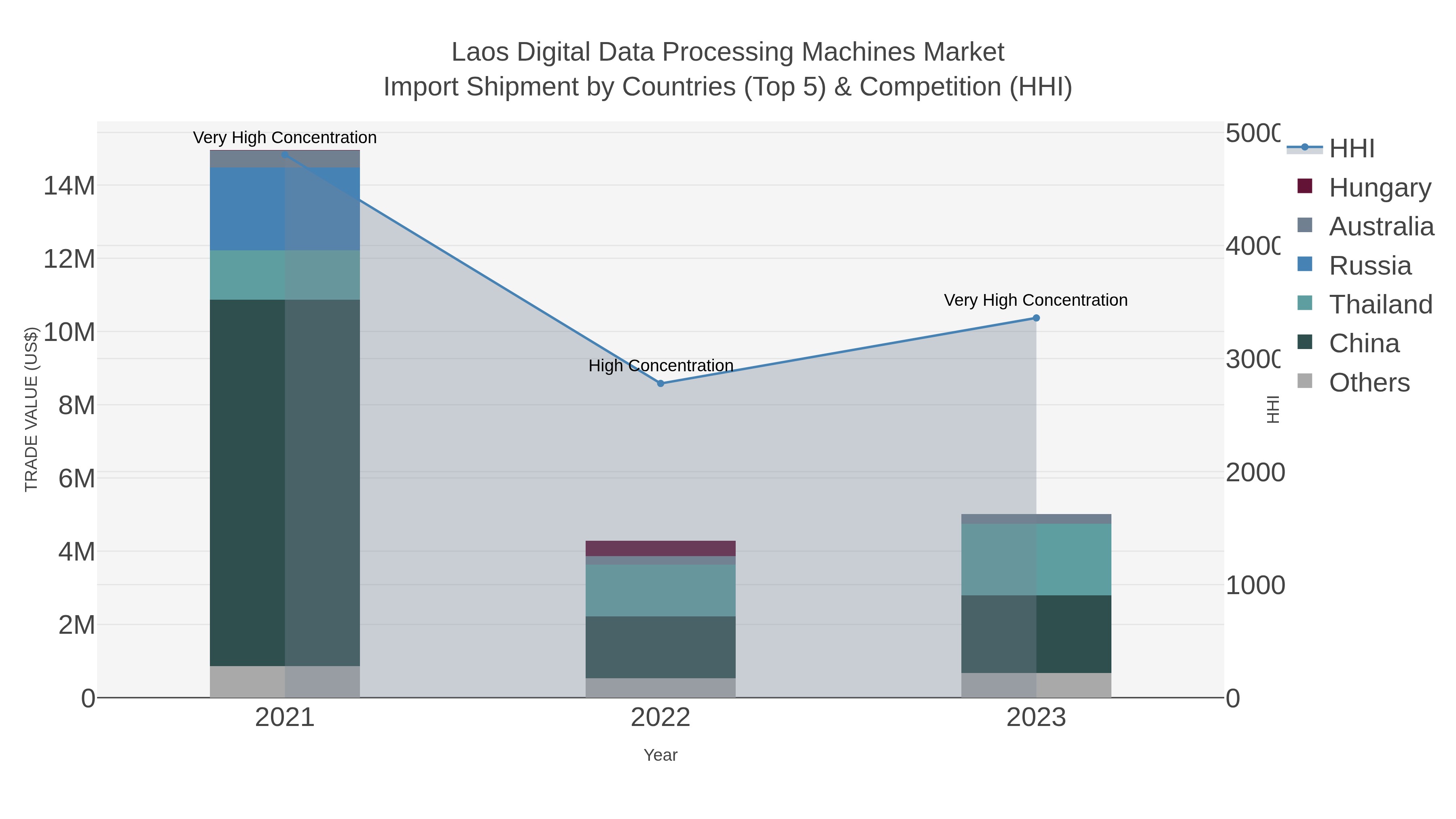
Task: Toggle Hungary series in legend
Action: (x=1365, y=188)
